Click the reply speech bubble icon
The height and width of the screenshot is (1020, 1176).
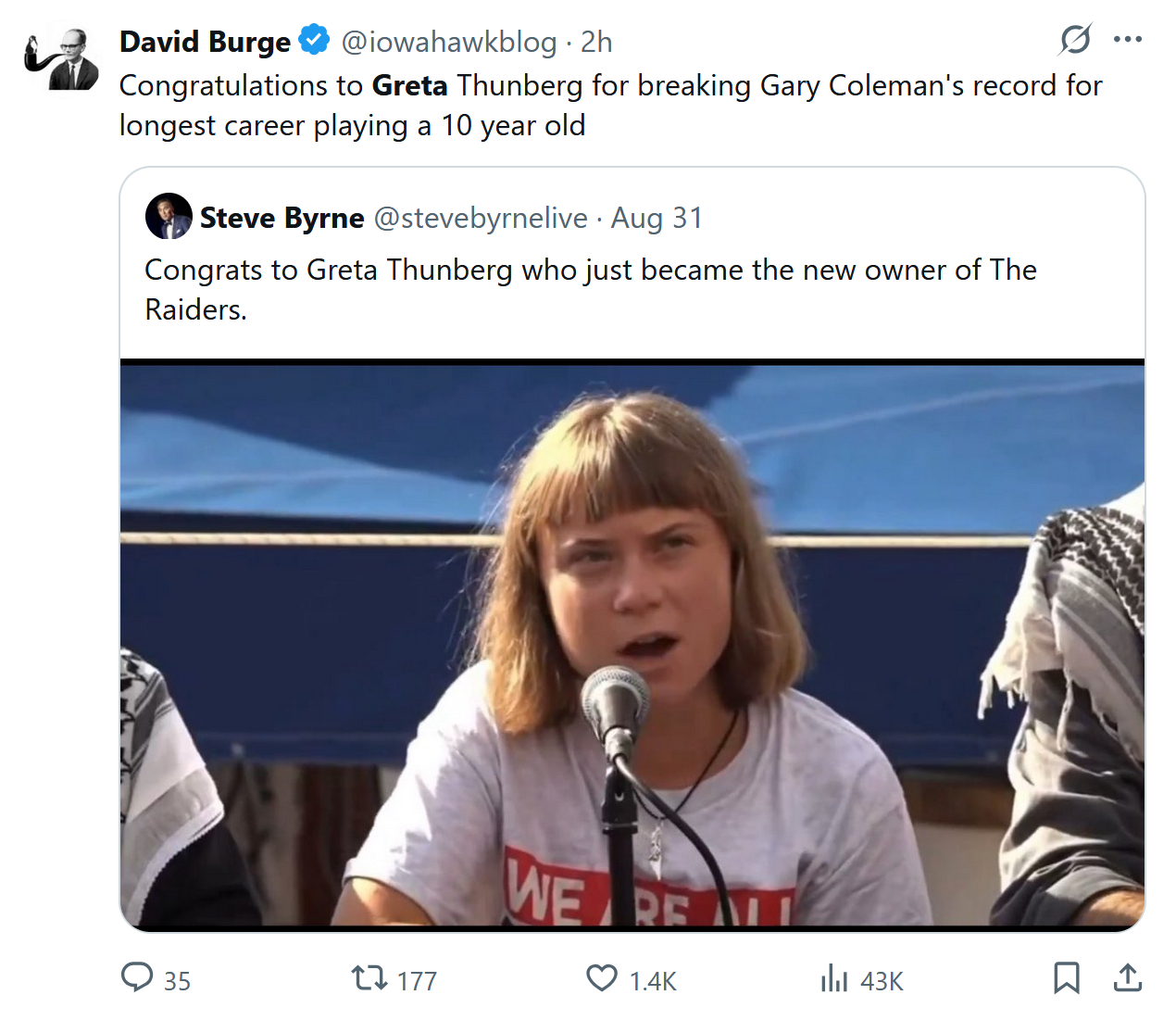[137, 977]
